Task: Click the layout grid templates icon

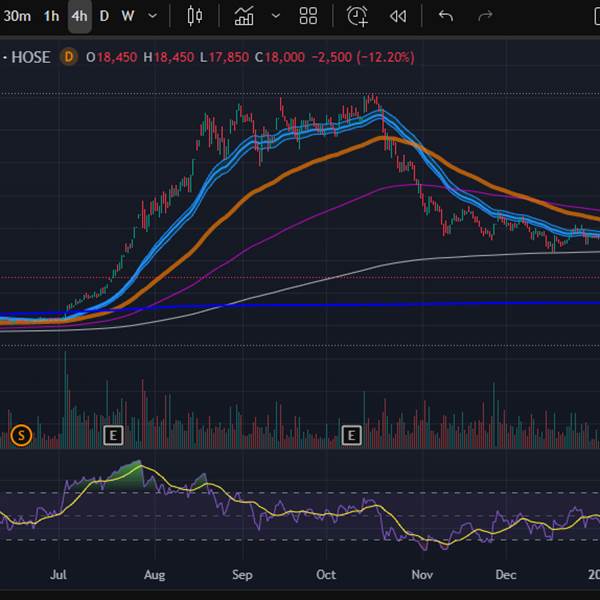Action: (308, 16)
